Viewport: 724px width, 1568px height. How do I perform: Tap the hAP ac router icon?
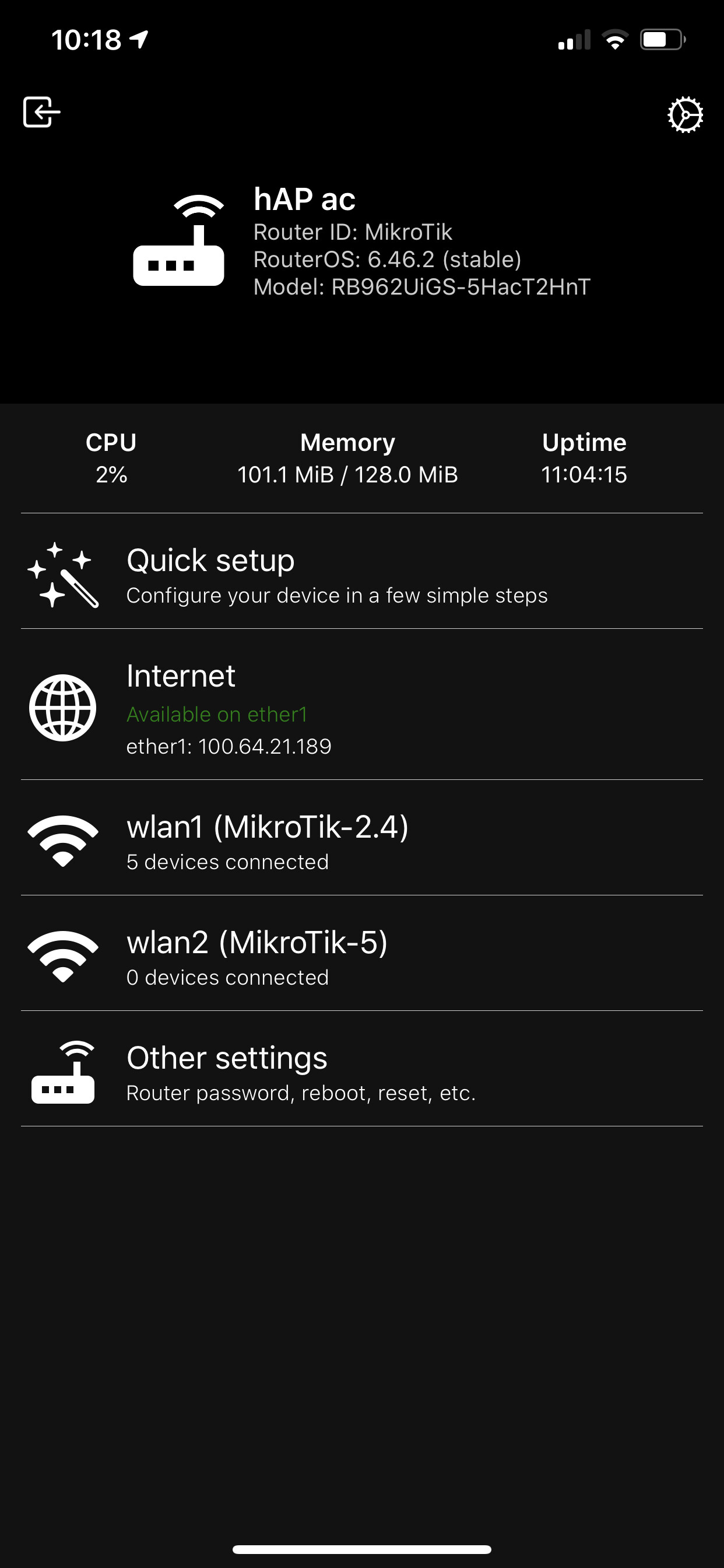point(178,241)
